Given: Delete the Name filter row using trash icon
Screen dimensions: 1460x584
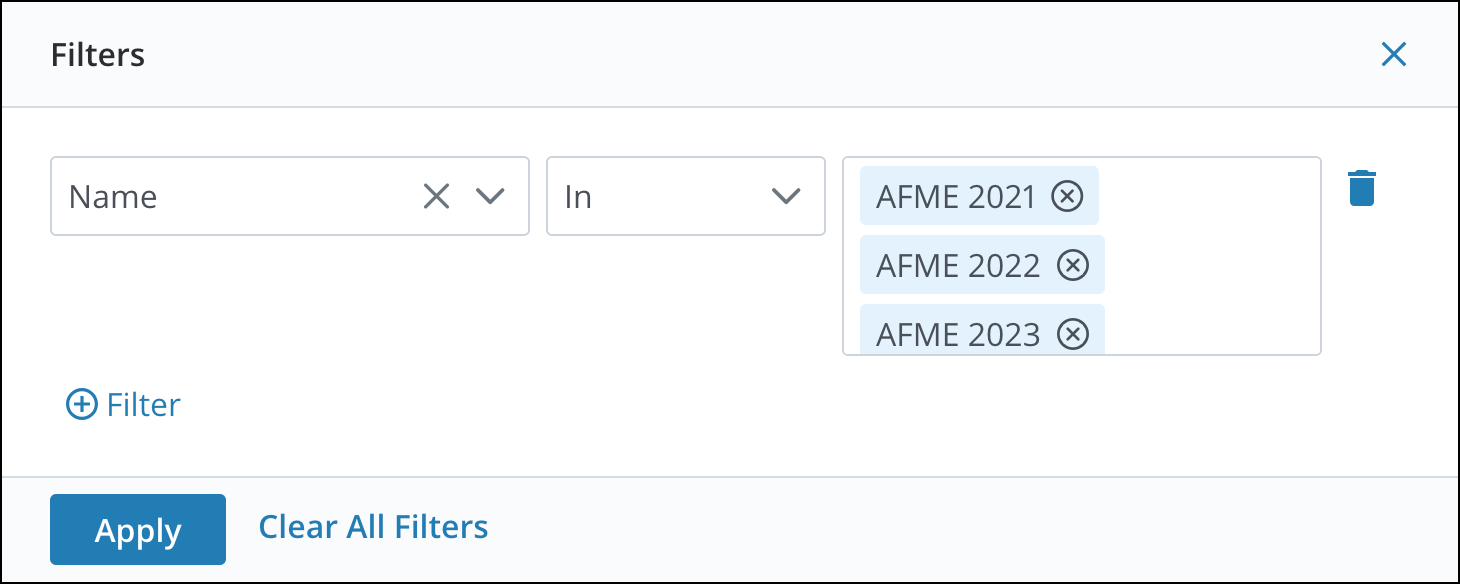Looking at the screenshot, I should (x=1361, y=187).
